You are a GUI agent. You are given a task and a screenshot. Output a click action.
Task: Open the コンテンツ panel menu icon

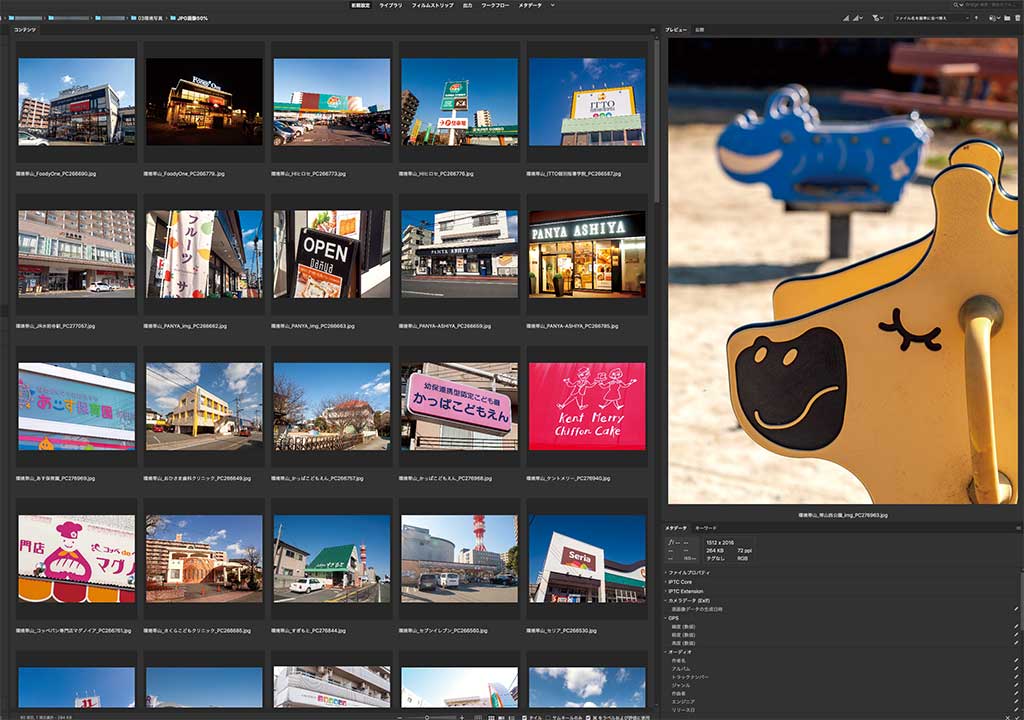click(x=652, y=30)
